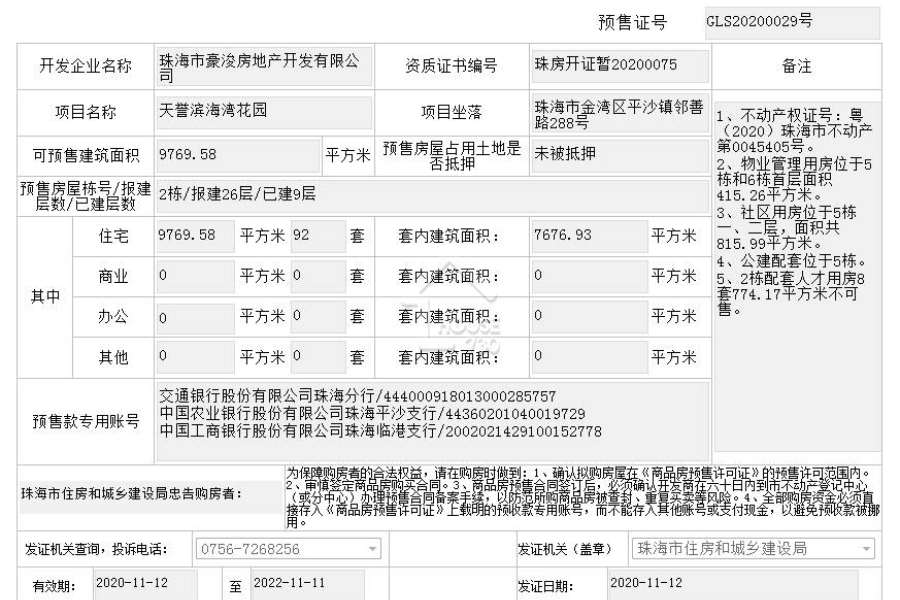Click the residential area field 9769.58
900x600 pixels.
click(x=195, y=236)
